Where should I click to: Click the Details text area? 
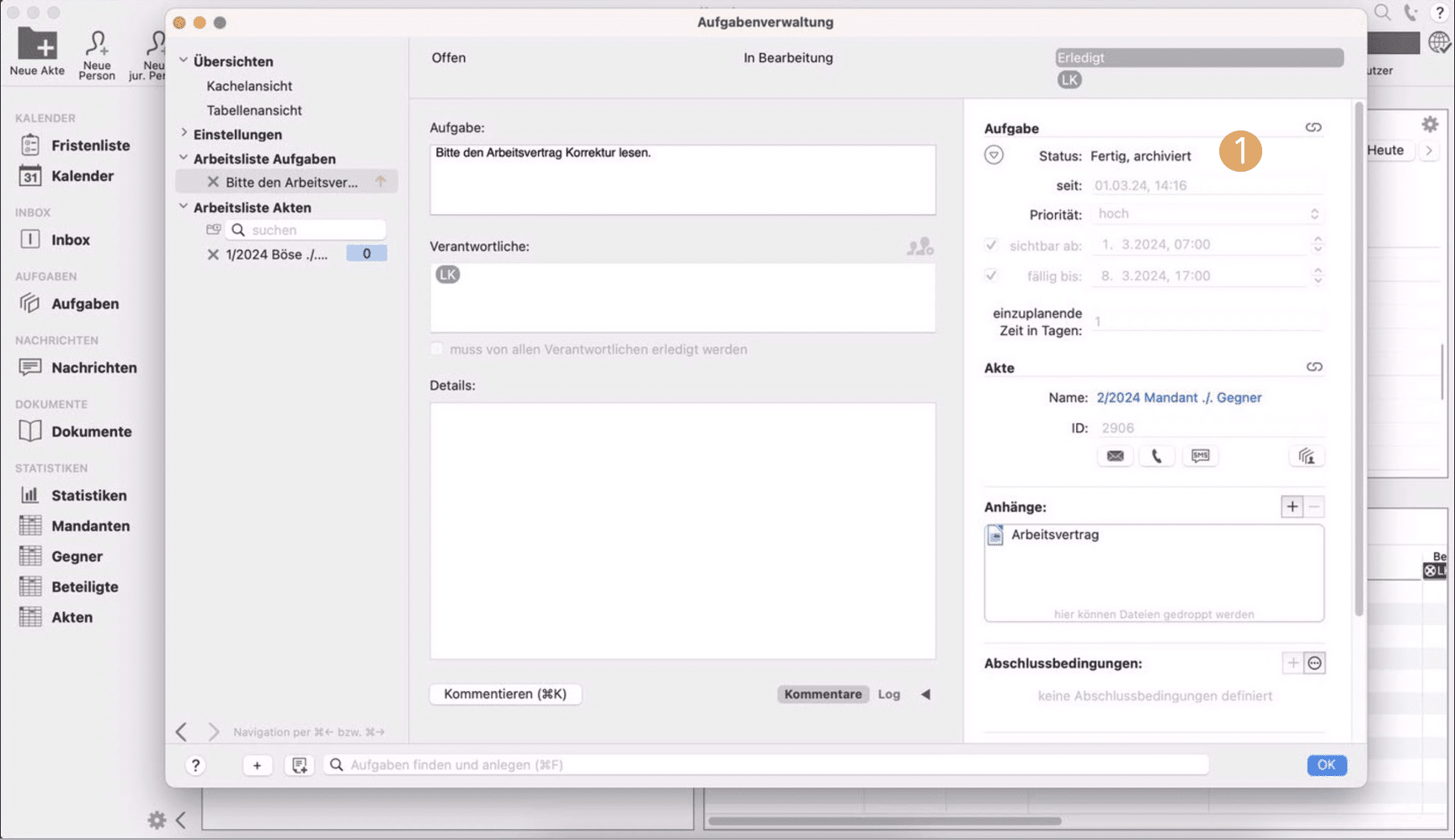(682, 530)
